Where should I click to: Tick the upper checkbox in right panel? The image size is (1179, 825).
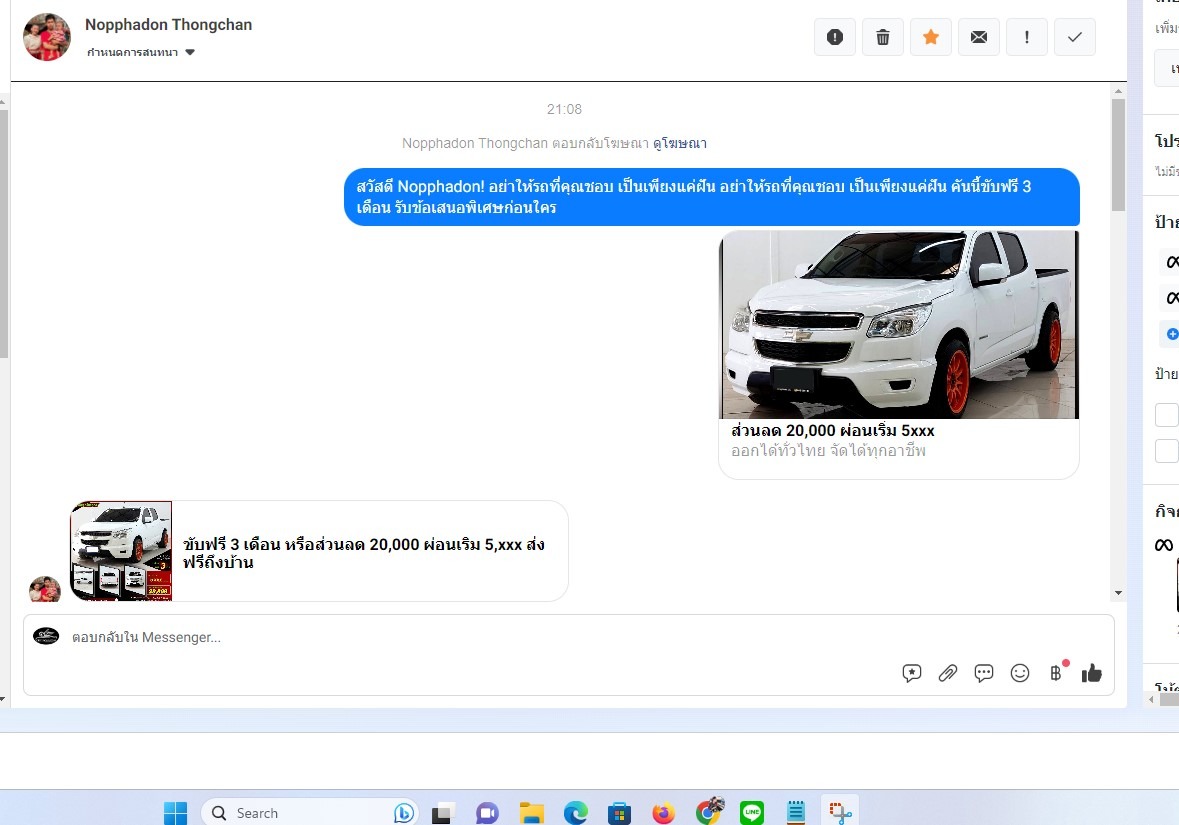1166,415
